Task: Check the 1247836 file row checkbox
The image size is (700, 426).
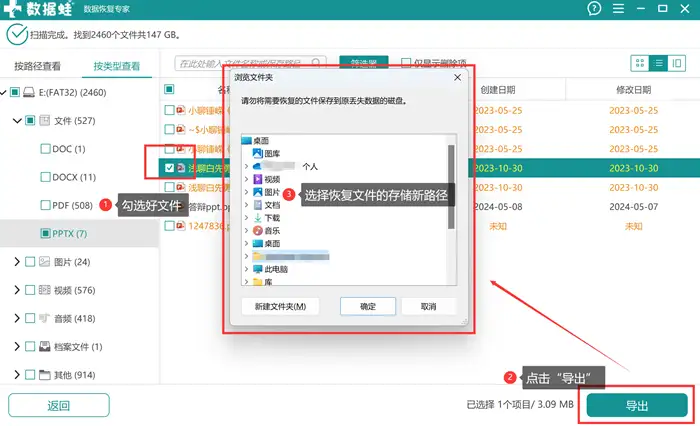Action: (169, 226)
